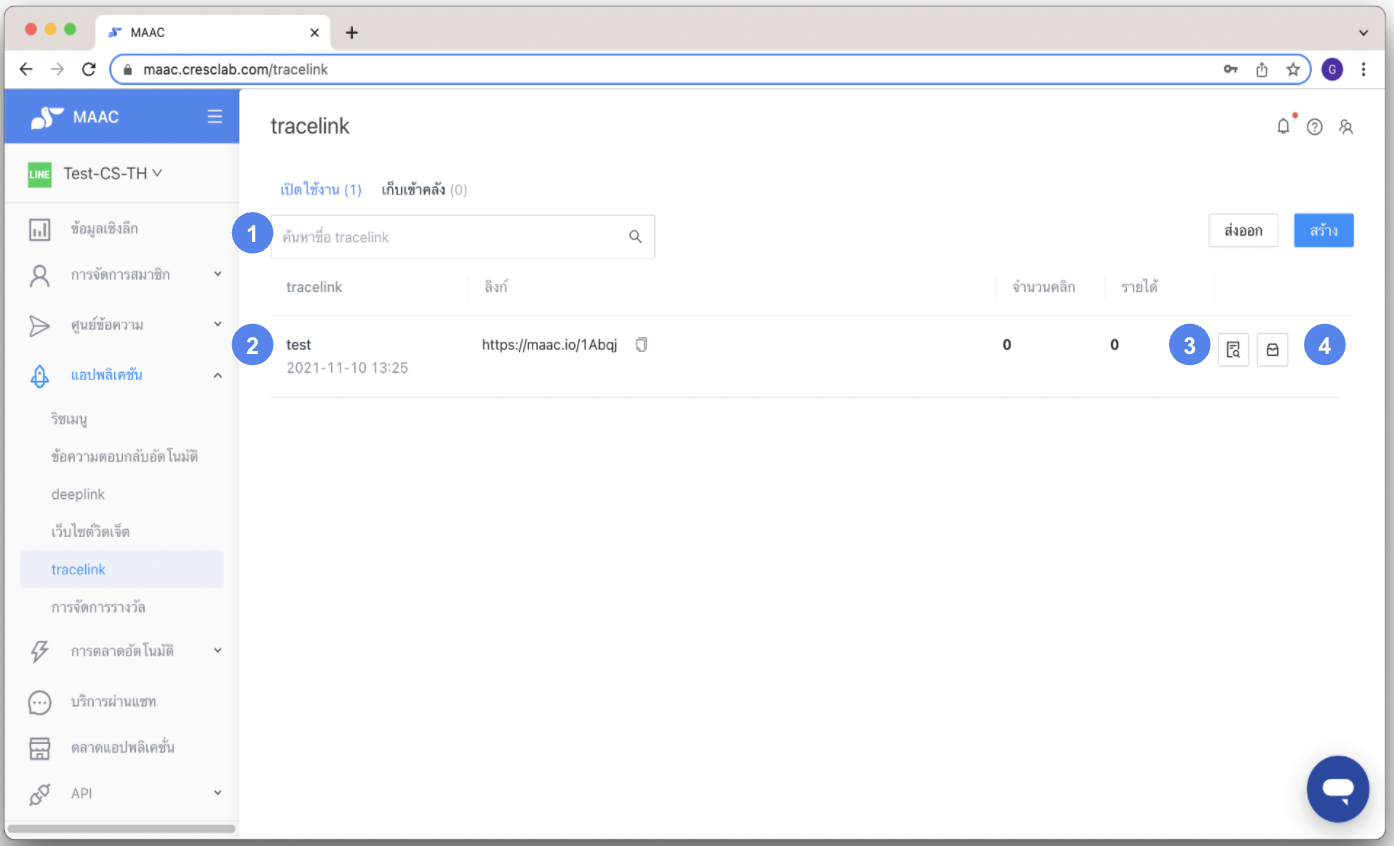1394x846 pixels.
Task: Click the 2021-11-10 13:25 timestamp
Action: point(347,368)
